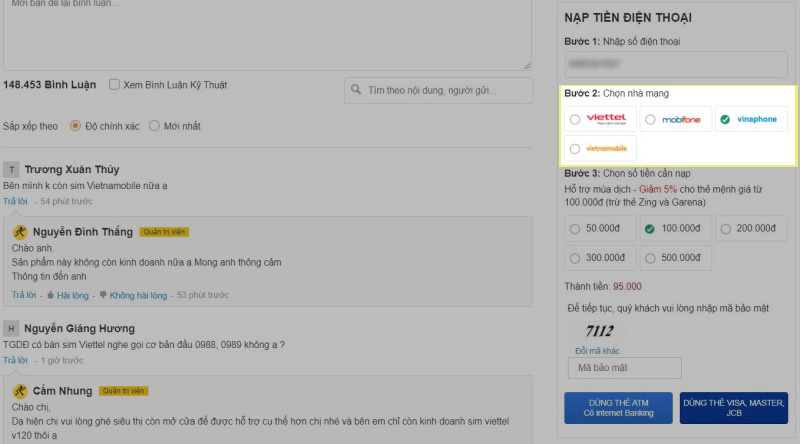Click the thumbs-up icon beside Hài lòng
800x444 pixels.
[51, 295]
